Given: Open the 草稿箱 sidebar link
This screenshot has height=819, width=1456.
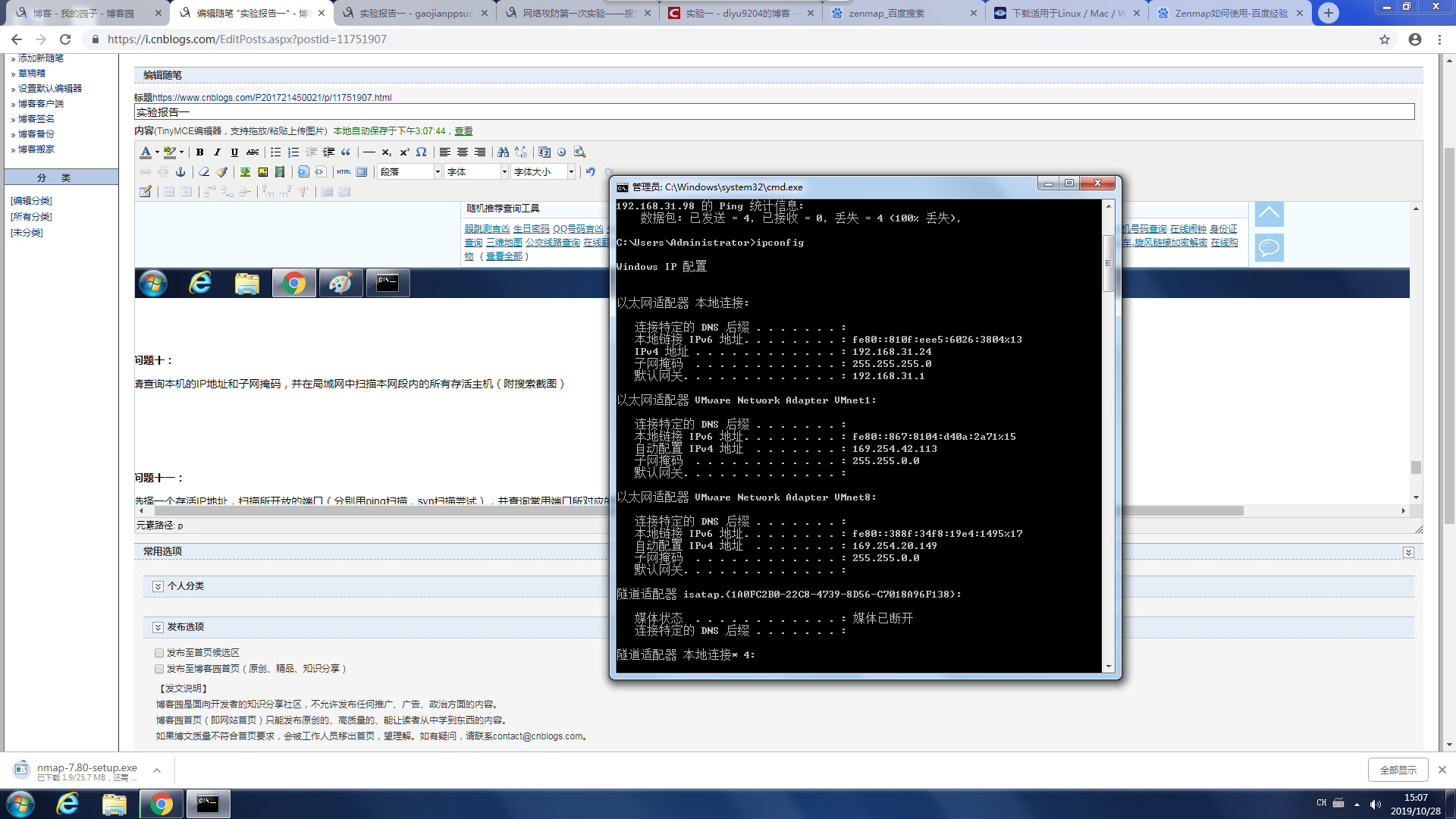Looking at the screenshot, I should tap(32, 73).
